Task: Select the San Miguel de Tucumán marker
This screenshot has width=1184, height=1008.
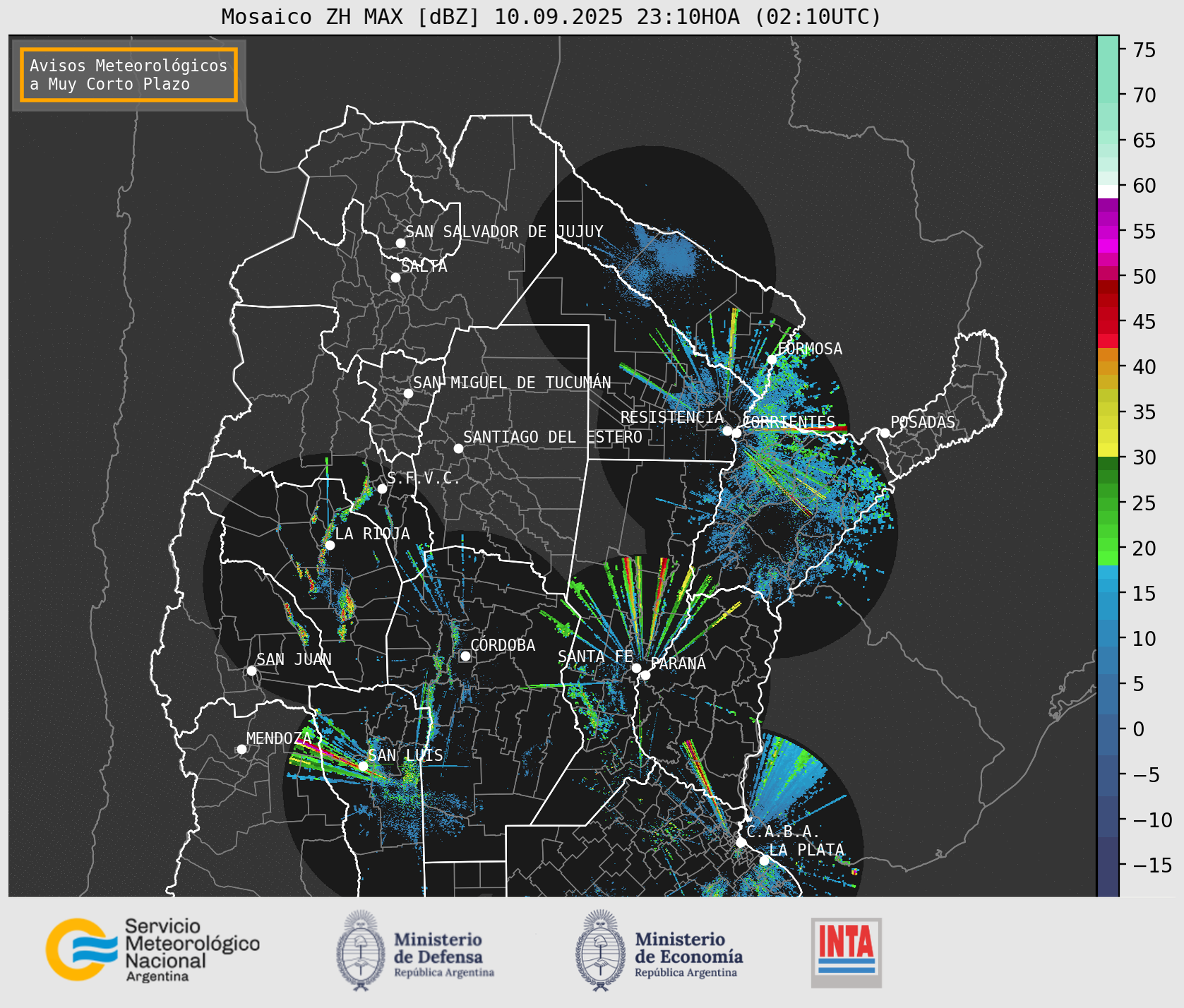Action: [408, 393]
